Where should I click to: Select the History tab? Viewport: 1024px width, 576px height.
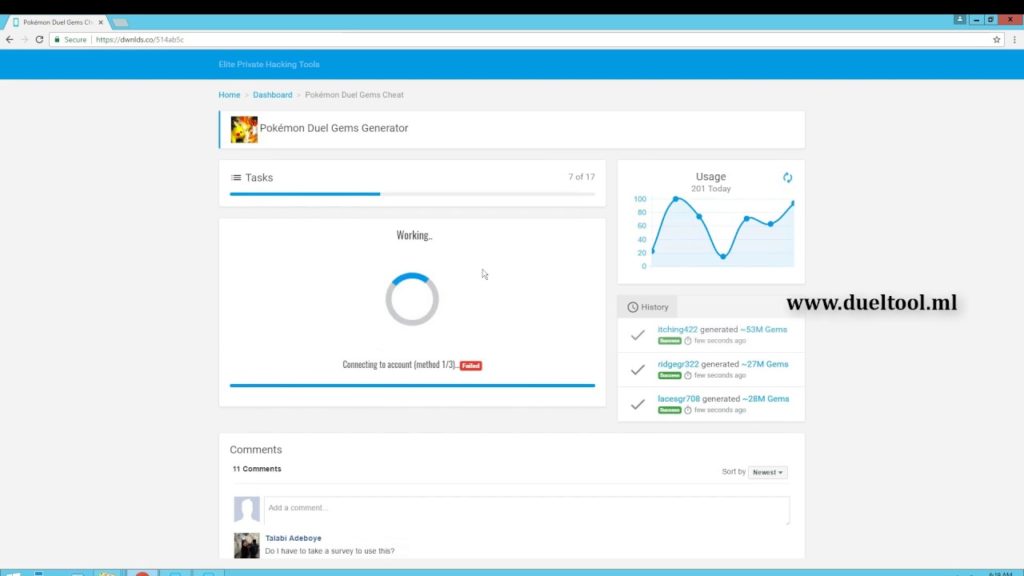coord(647,307)
